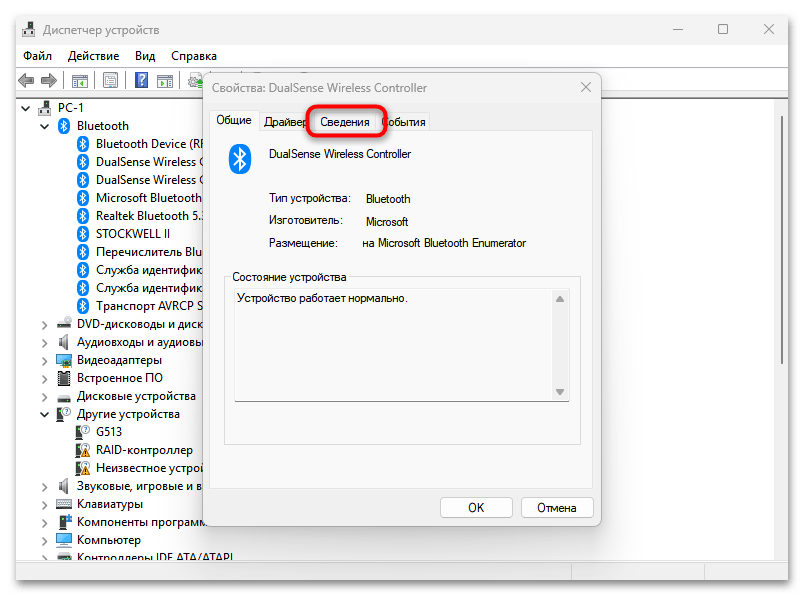804x596 pixels.
Task: Collapse the PC-1 root node
Action: 26,108
